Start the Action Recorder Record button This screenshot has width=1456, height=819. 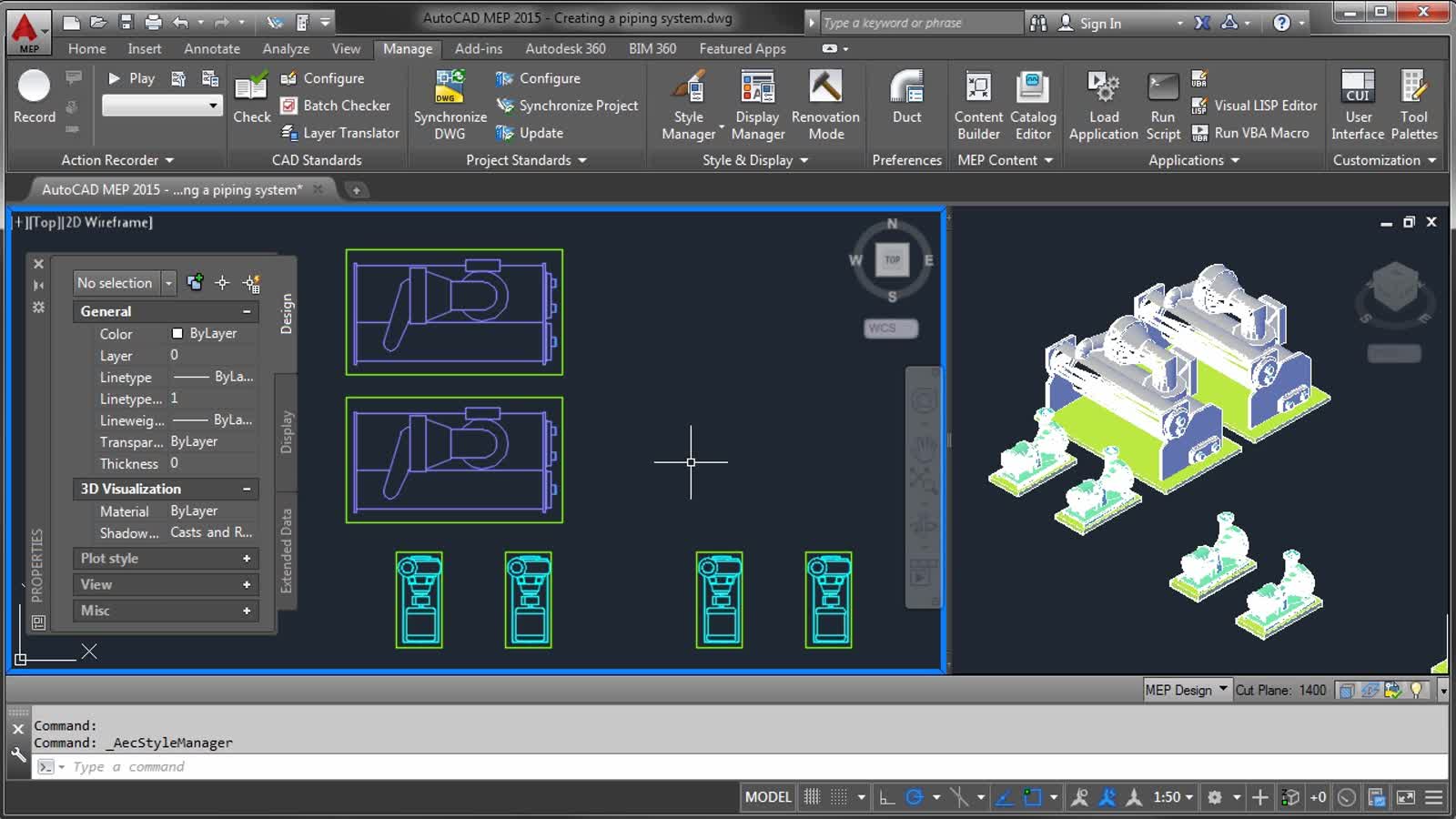pos(34,97)
